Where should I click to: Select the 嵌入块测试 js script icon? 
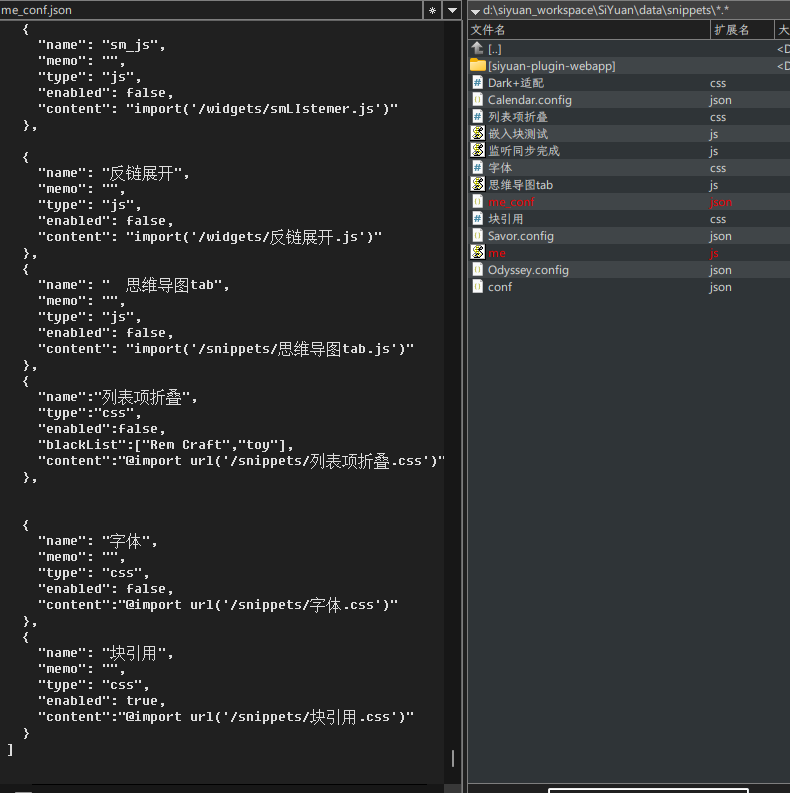[x=477, y=133]
